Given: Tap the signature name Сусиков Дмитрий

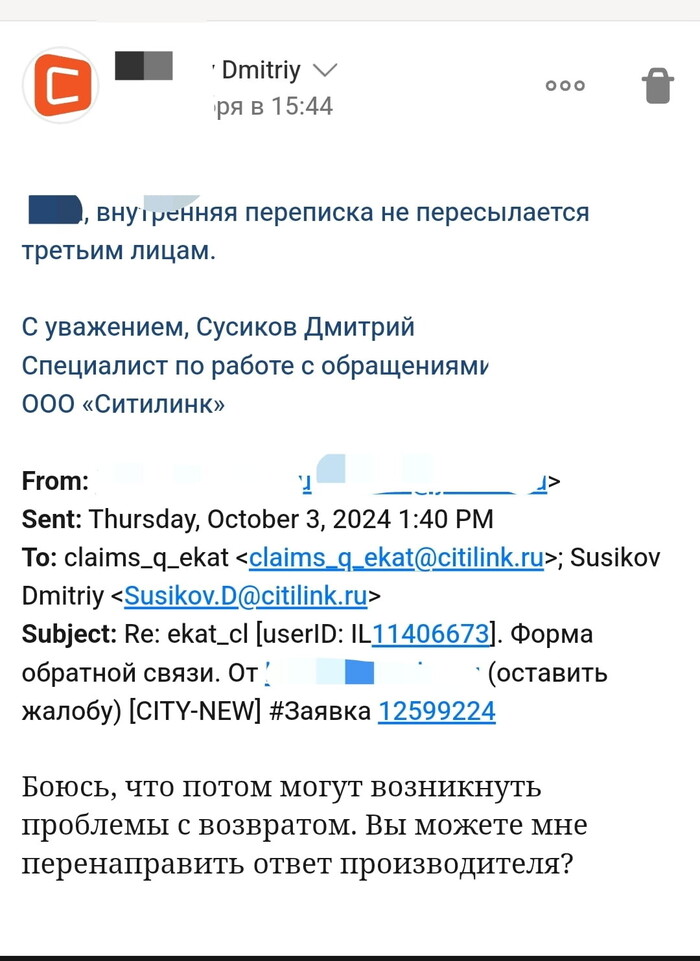Looking at the screenshot, I should (305, 327).
